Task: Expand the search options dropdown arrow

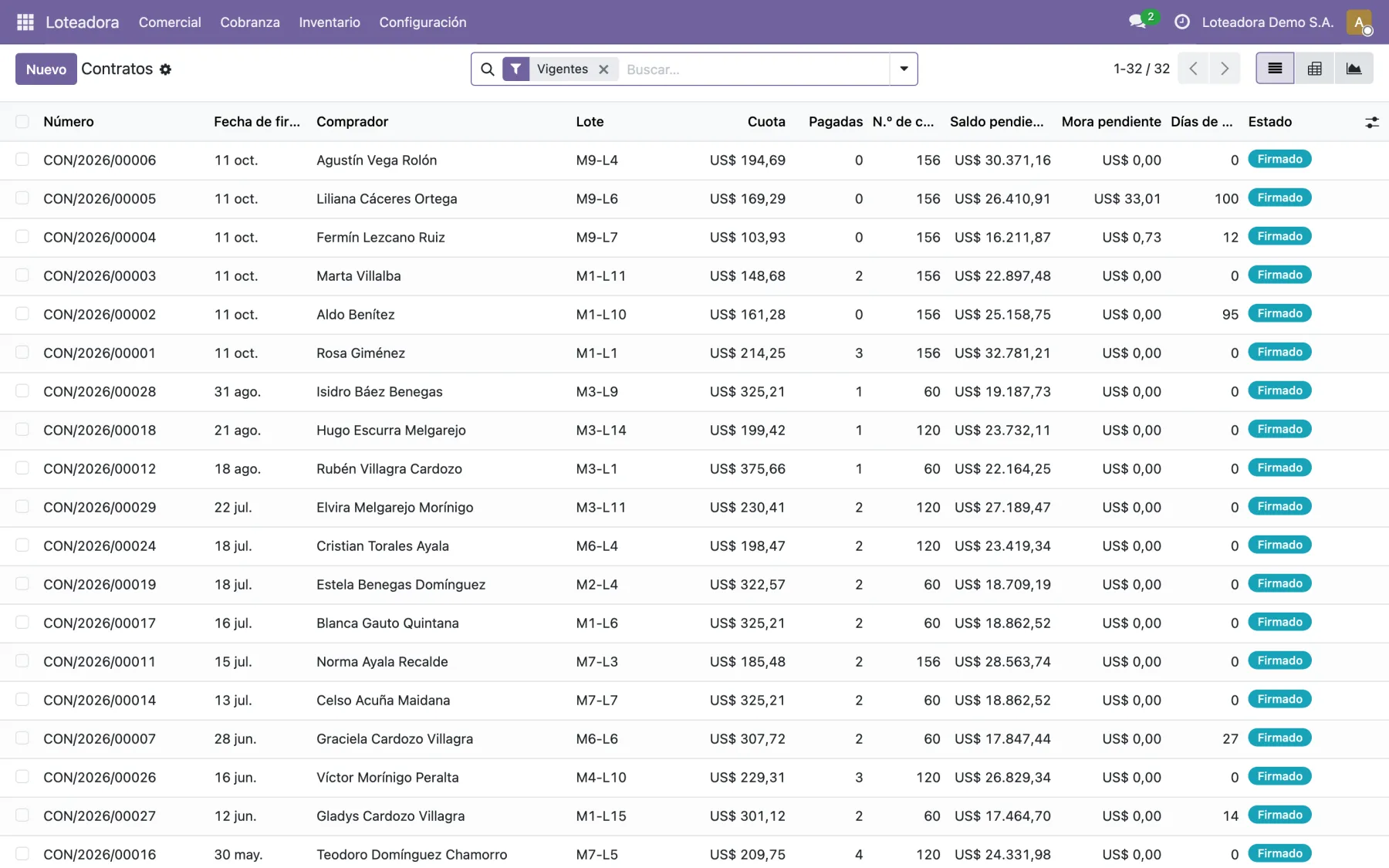Action: tap(904, 69)
